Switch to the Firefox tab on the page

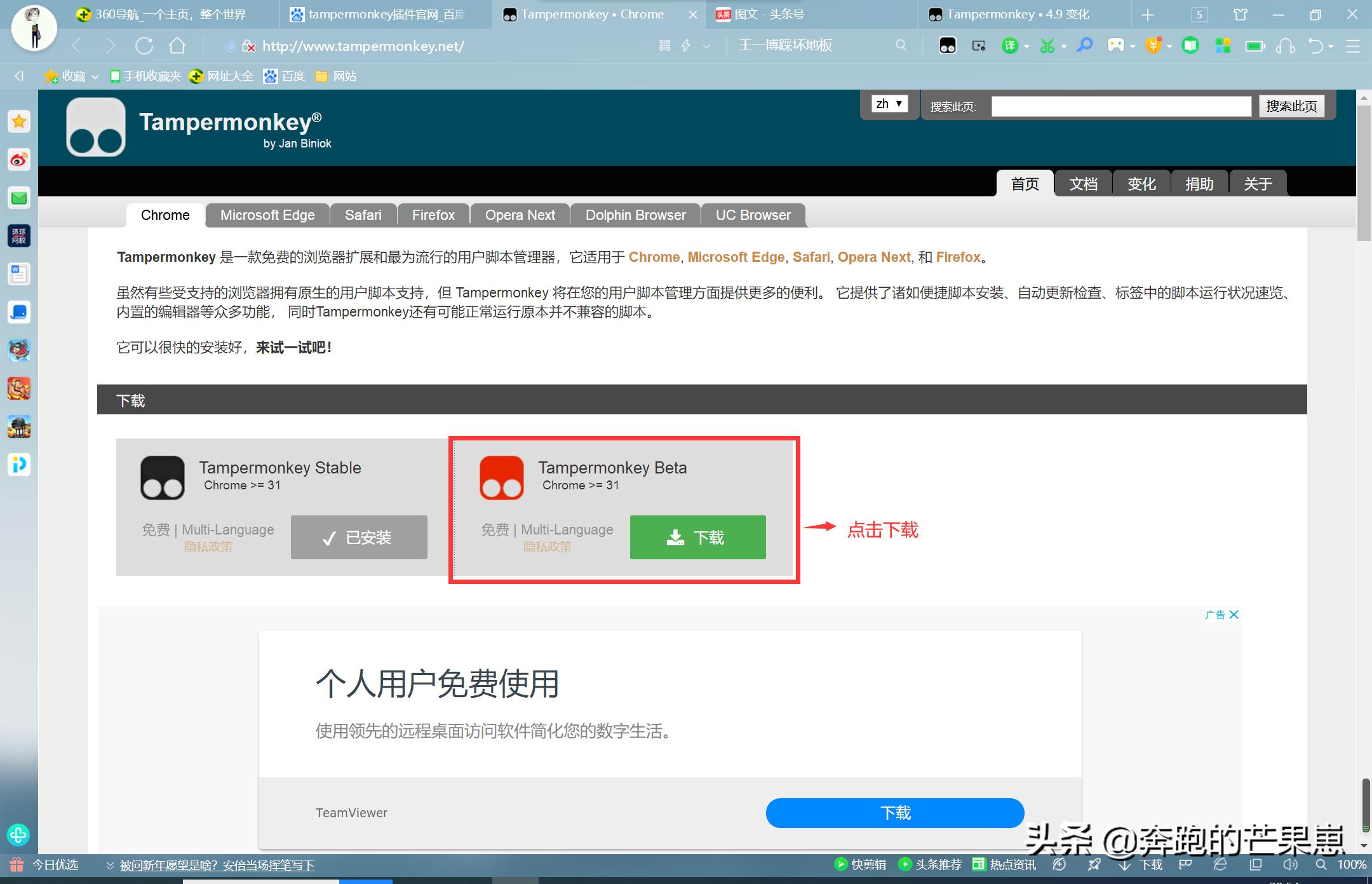click(433, 215)
